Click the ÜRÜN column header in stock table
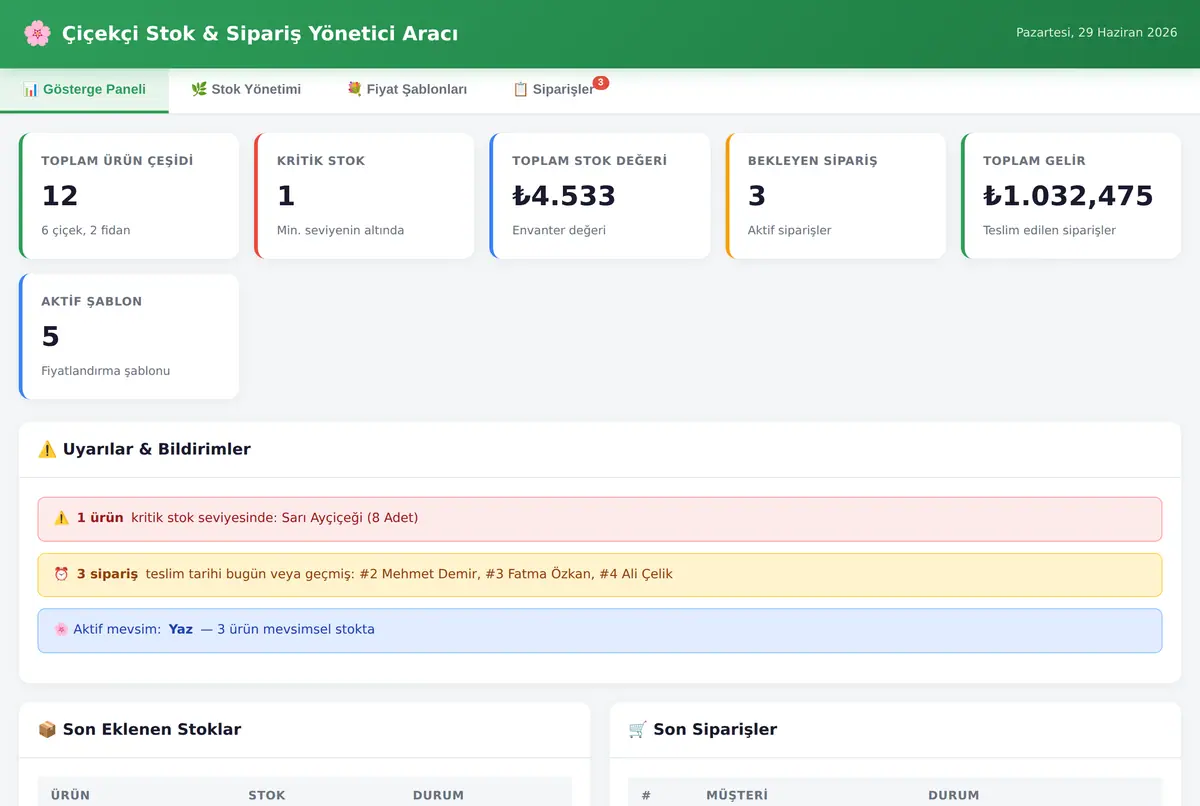This screenshot has width=1200, height=806. click(71, 795)
